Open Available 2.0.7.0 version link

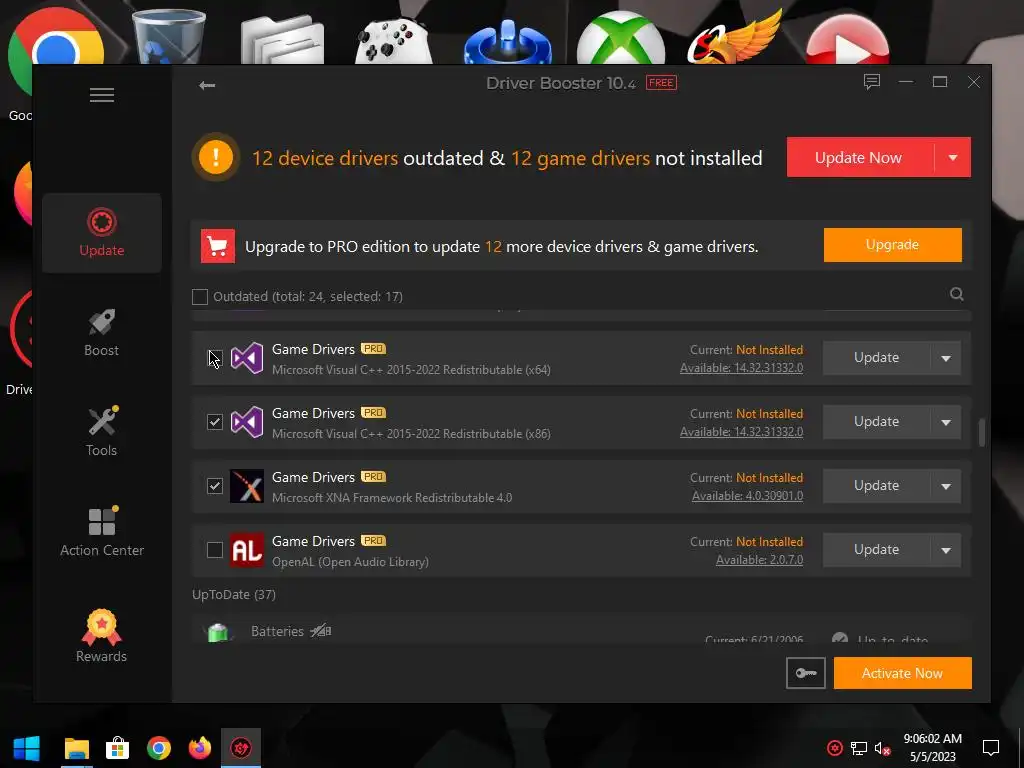(x=760, y=560)
